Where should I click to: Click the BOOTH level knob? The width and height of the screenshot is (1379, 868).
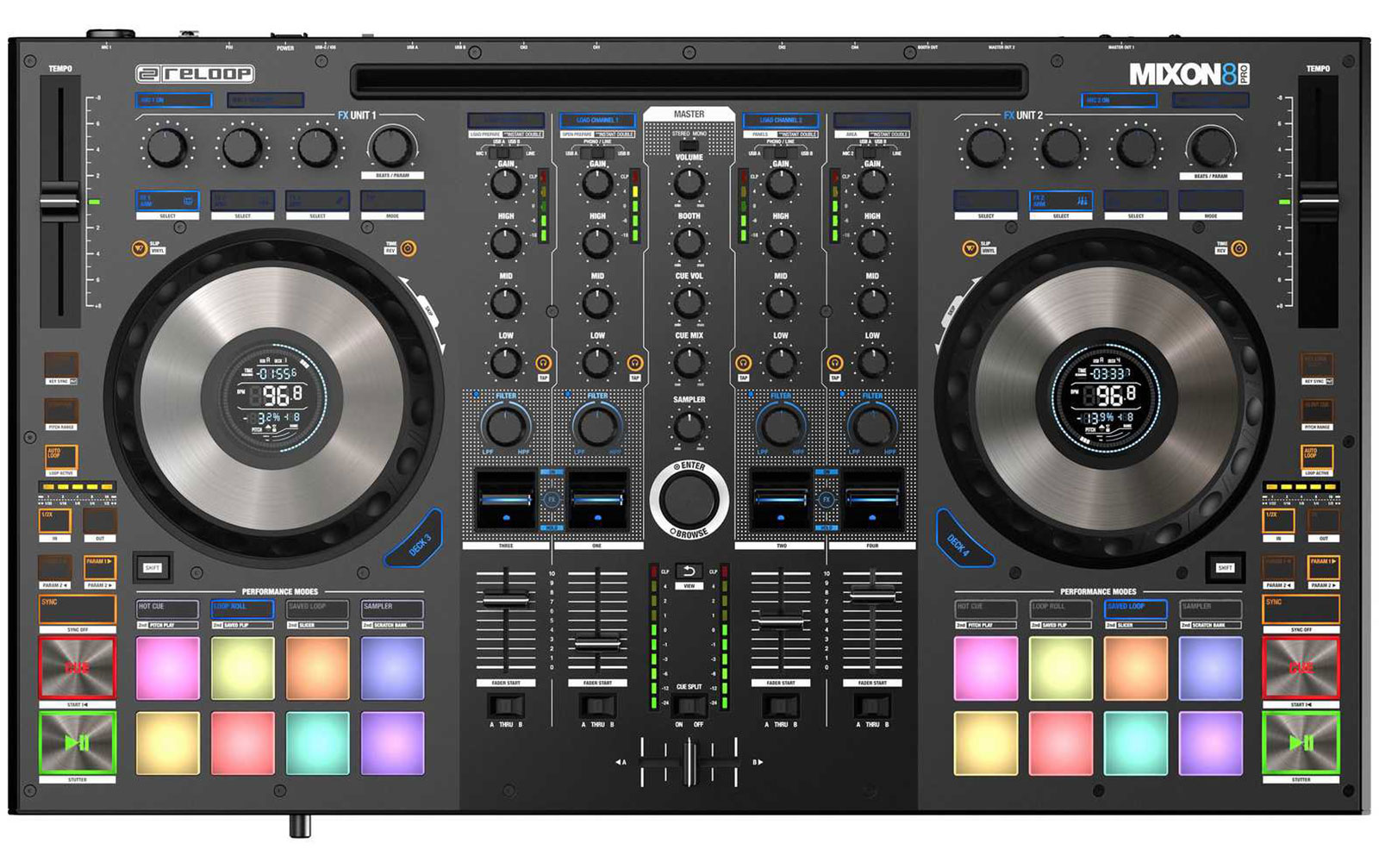pyautogui.click(x=689, y=242)
